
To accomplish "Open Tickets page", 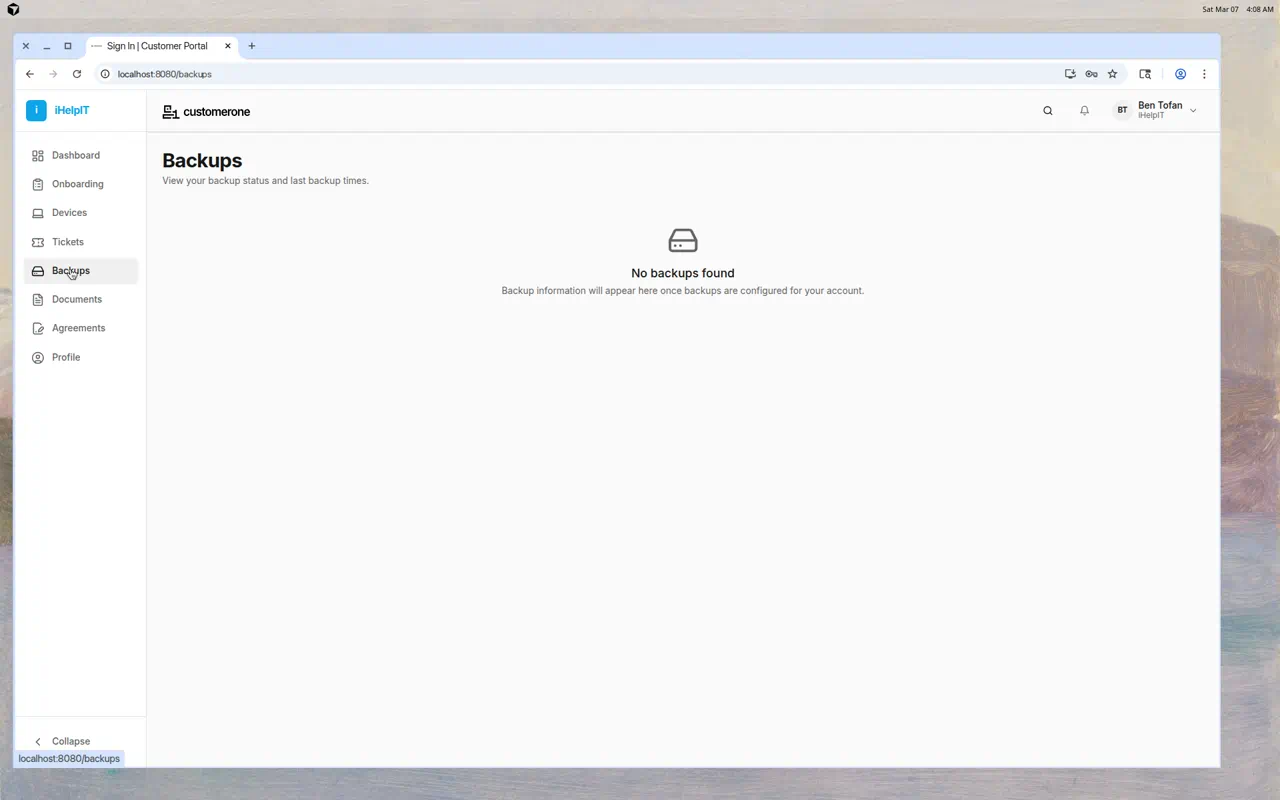I will tap(68, 242).
